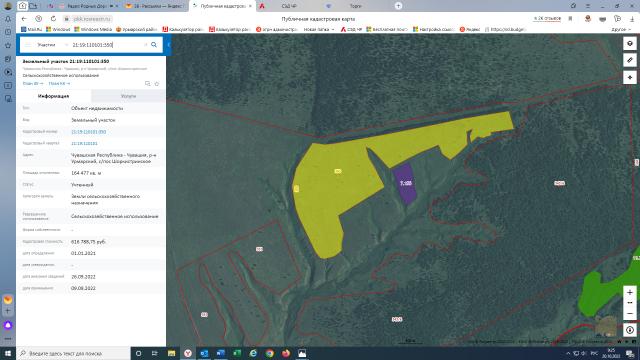Screen dimensions: 640x360
Task: Expand the Участки search type dropdown
Action: [52, 44]
